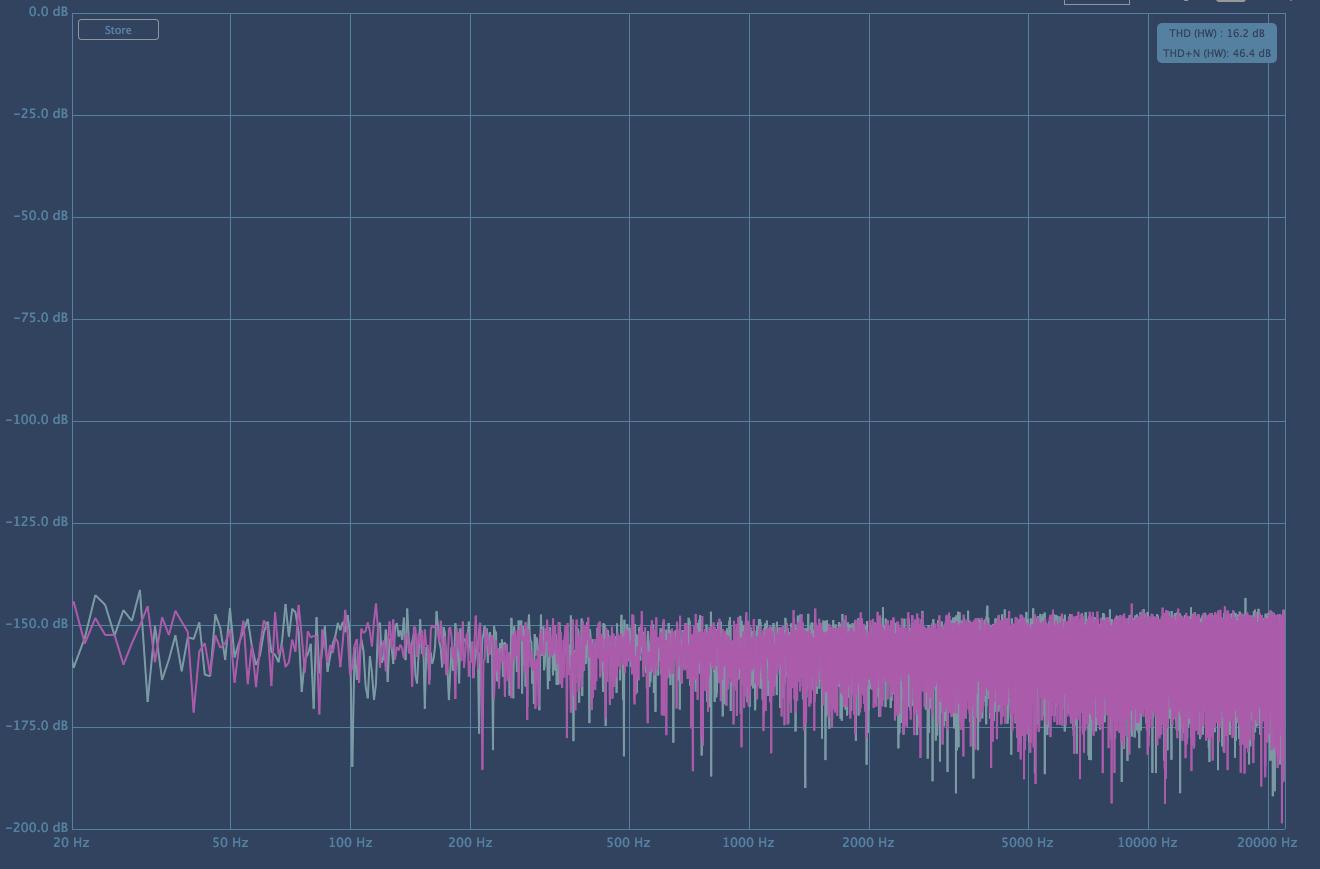Click the −25.0 dB axis label
Screen dimensions: 1320x869
pyautogui.click(x=41, y=113)
